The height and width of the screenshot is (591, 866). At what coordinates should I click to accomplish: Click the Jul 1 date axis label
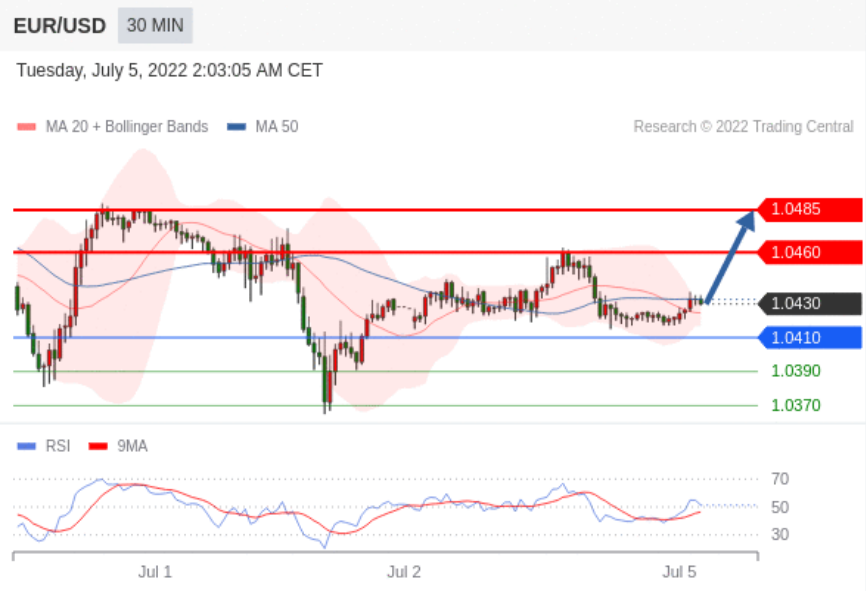pyautogui.click(x=155, y=572)
